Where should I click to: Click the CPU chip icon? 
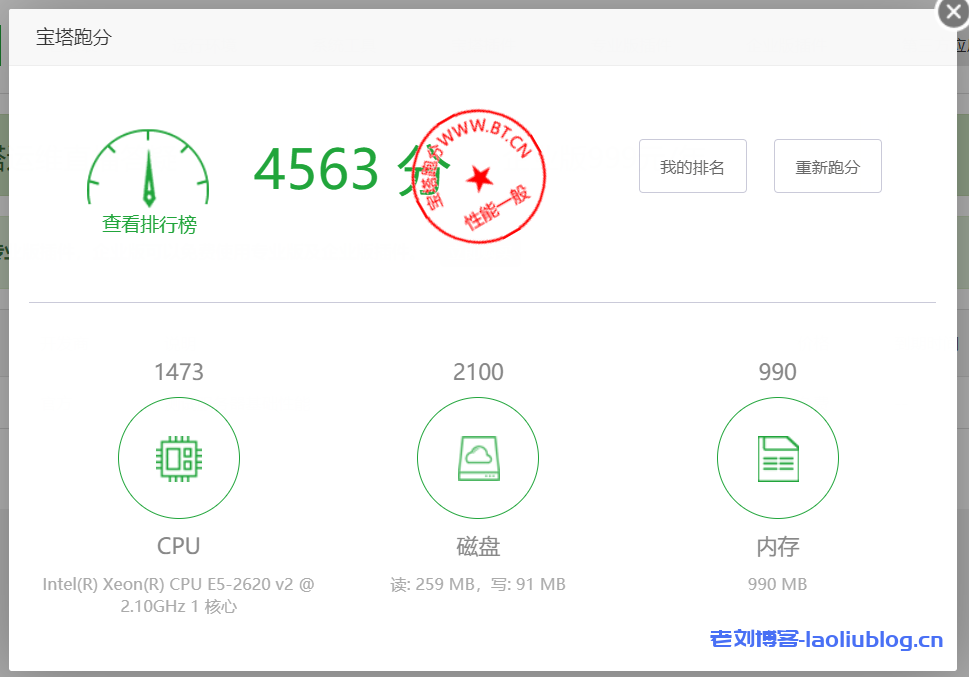179,459
